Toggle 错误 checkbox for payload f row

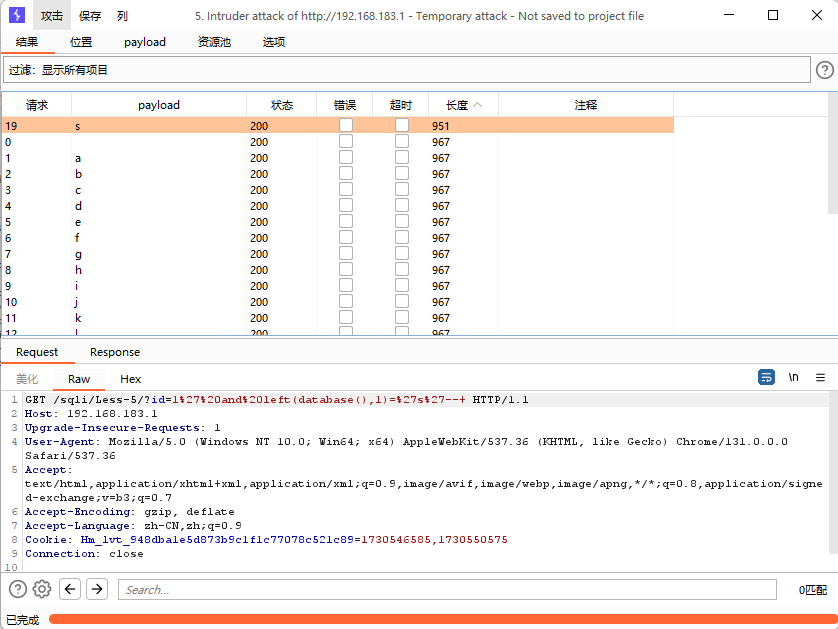click(x=346, y=237)
